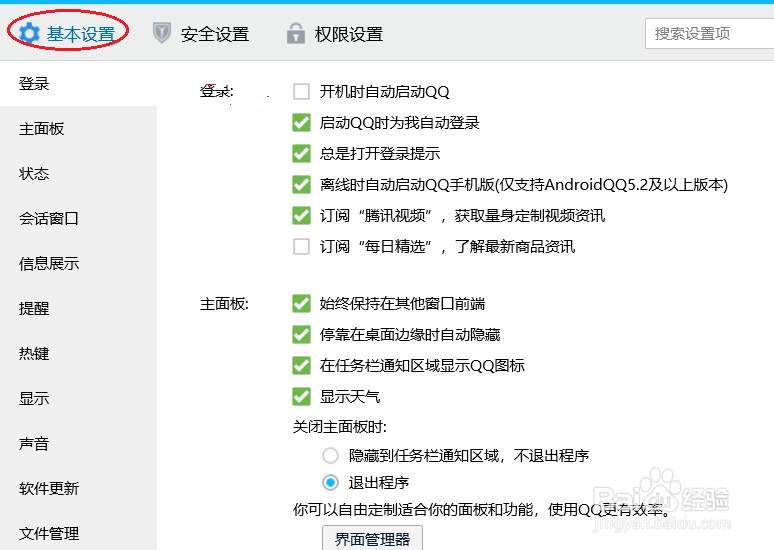Select 文件管理 in the sidebar

[x=78, y=533]
